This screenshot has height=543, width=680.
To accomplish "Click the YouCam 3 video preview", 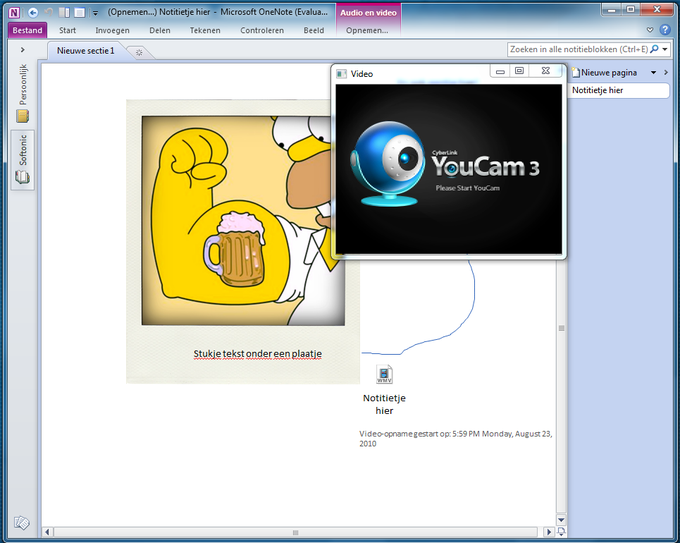I will click(x=449, y=169).
